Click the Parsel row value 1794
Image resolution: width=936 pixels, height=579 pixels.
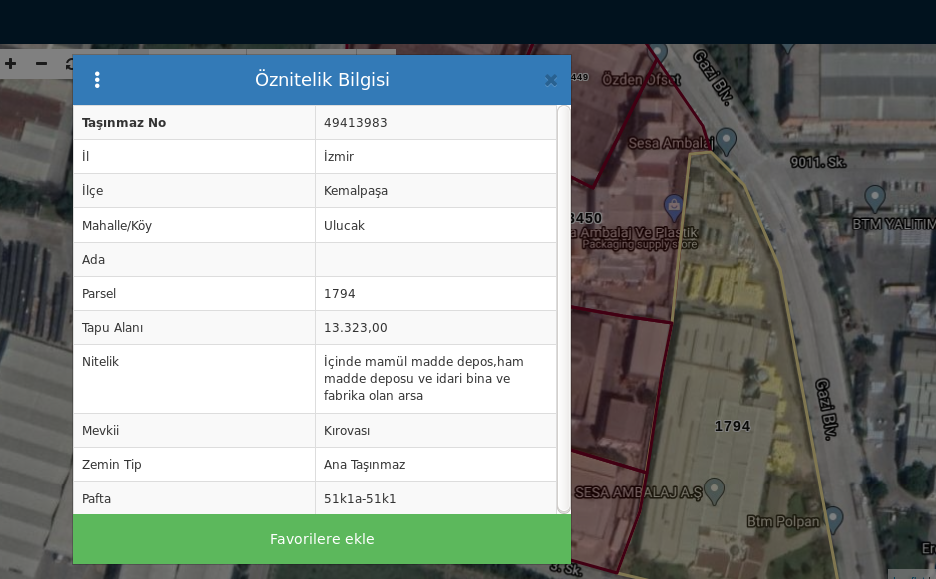tap(340, 294)
